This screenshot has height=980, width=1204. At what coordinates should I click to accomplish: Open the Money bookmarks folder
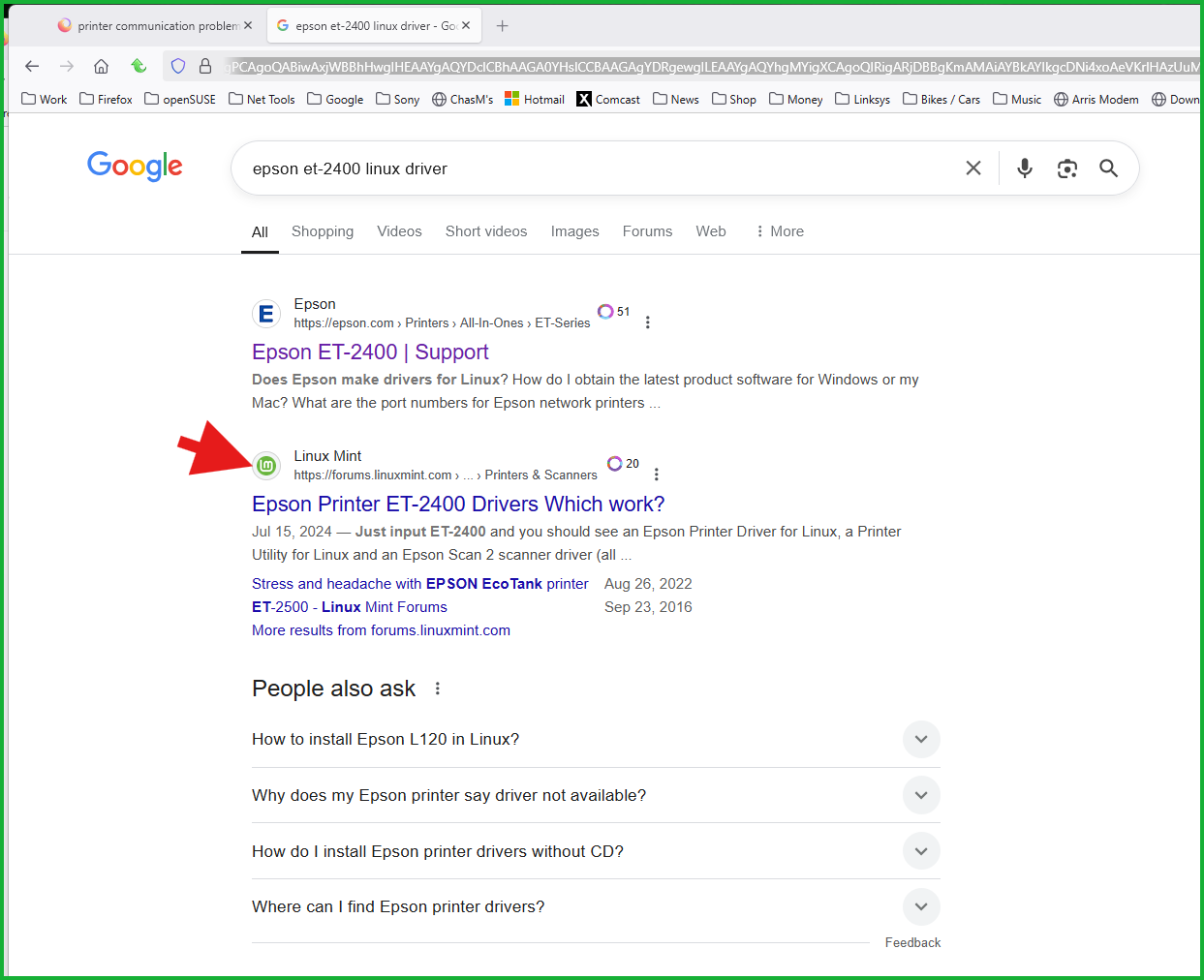796,99
